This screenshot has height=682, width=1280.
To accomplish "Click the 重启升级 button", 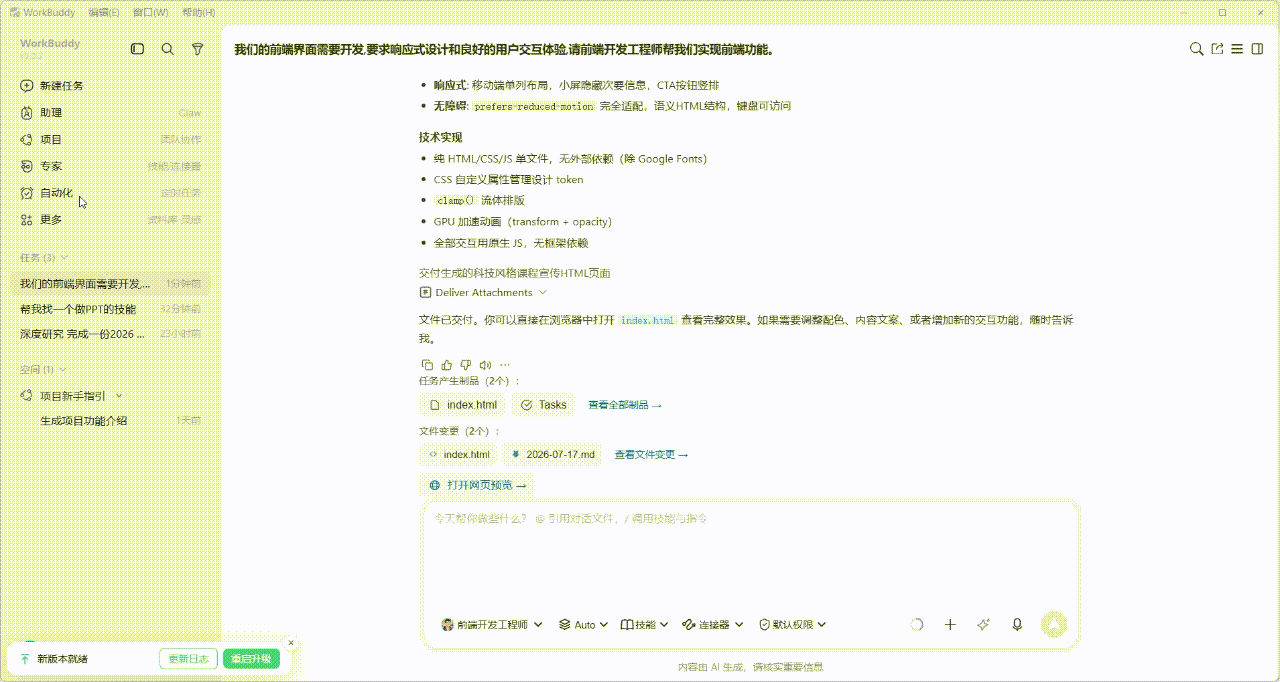I will point(251,659).
